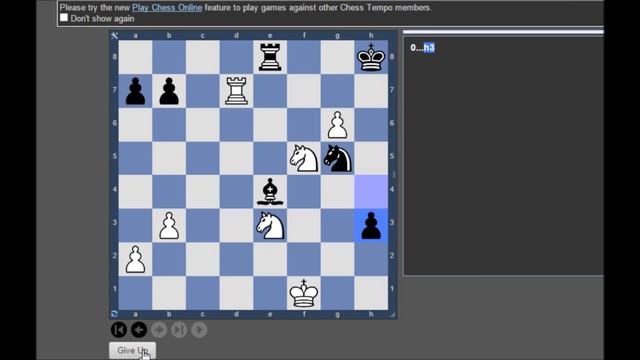
Task: Flip the board using the rotate icon
Action: click(x=114, y=313)
